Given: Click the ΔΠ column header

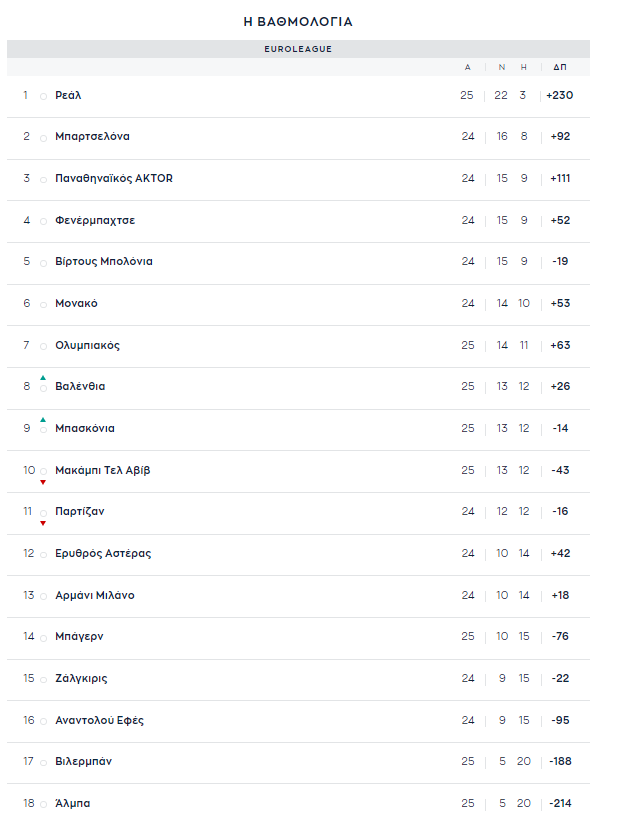Looking at the screenshot, I should [x=560, y=67].
